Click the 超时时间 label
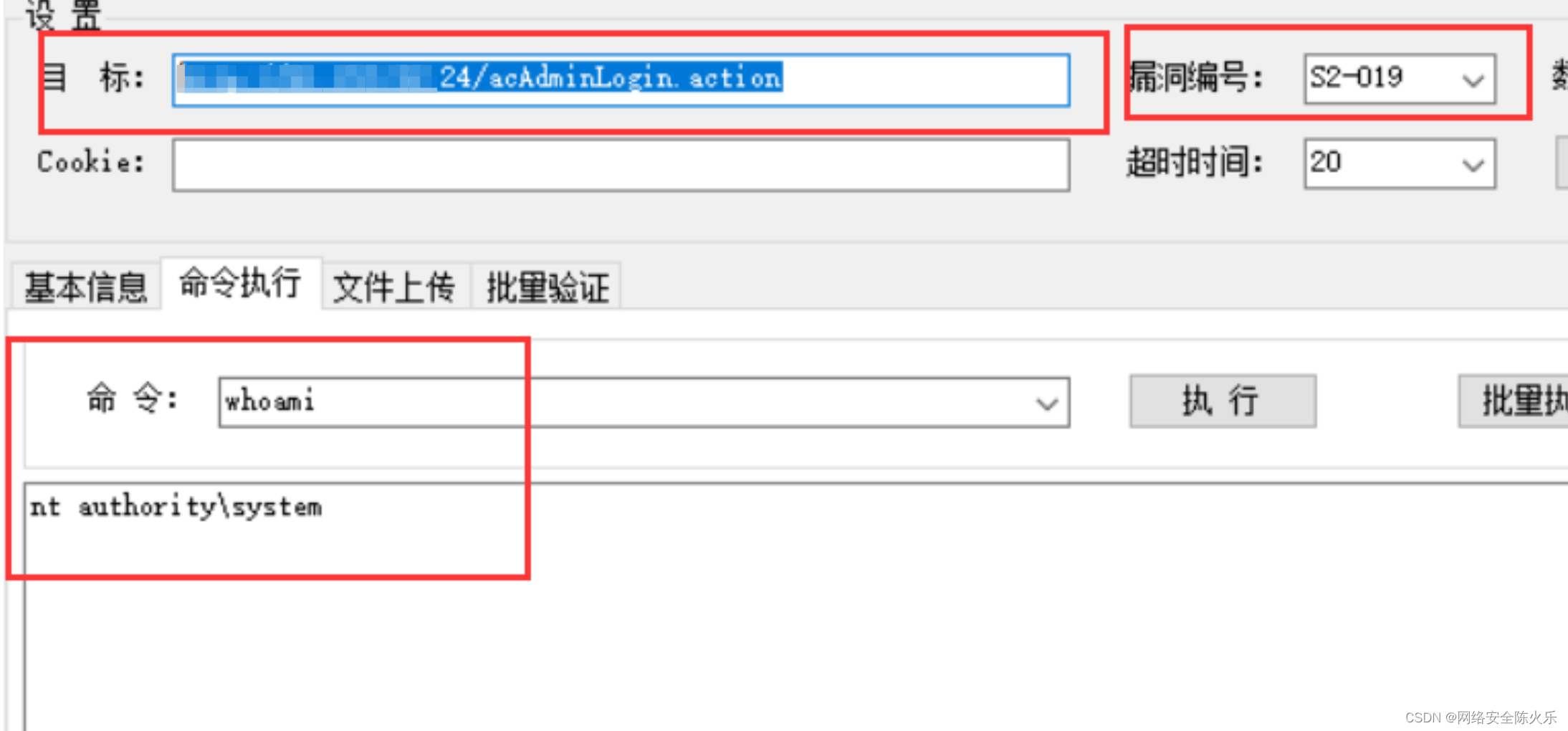Screen dimensions: 1568x731 1195,163
